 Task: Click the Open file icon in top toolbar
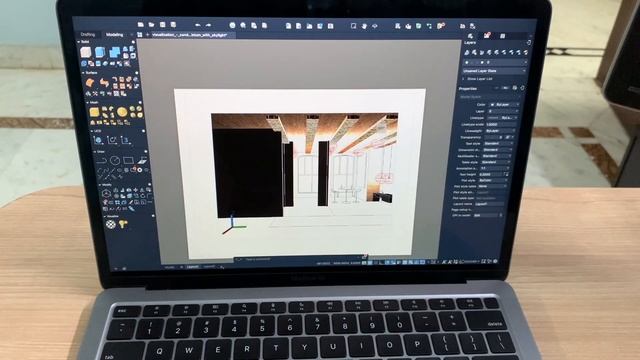click(x=151, y=24)
